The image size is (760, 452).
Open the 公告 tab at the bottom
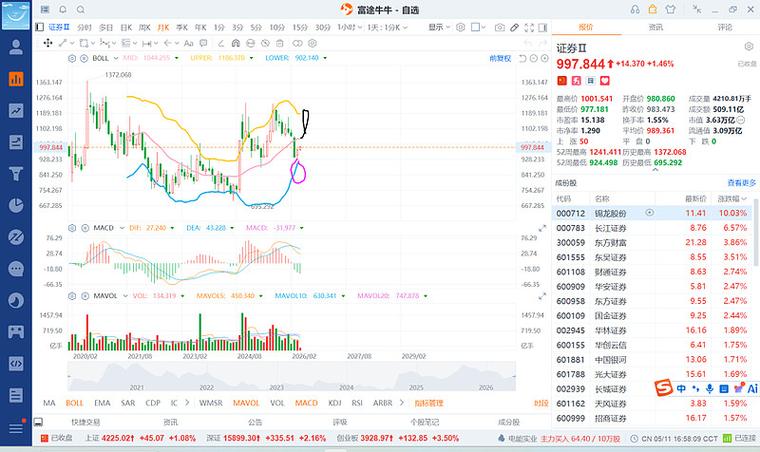255,422
